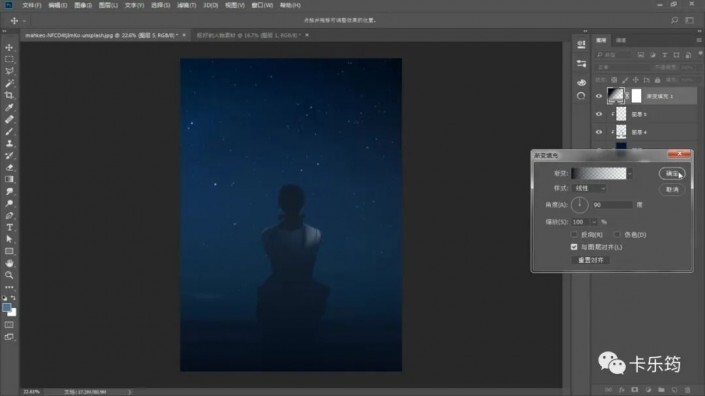Select the Smudge tool
The image size is (705, 396).
click(x=9, y=191)
